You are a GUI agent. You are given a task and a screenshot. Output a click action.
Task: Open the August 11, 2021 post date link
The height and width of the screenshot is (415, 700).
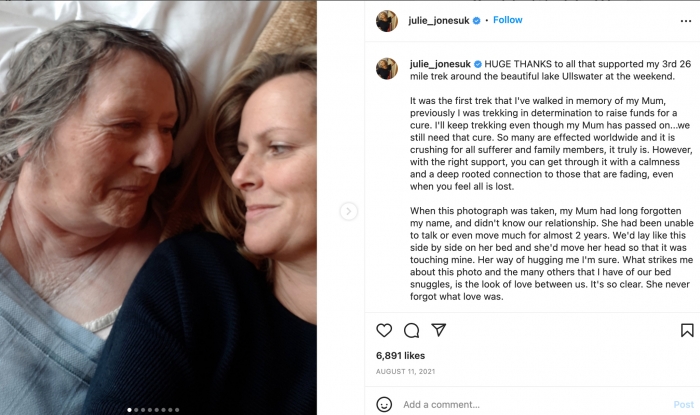(405, 371)
